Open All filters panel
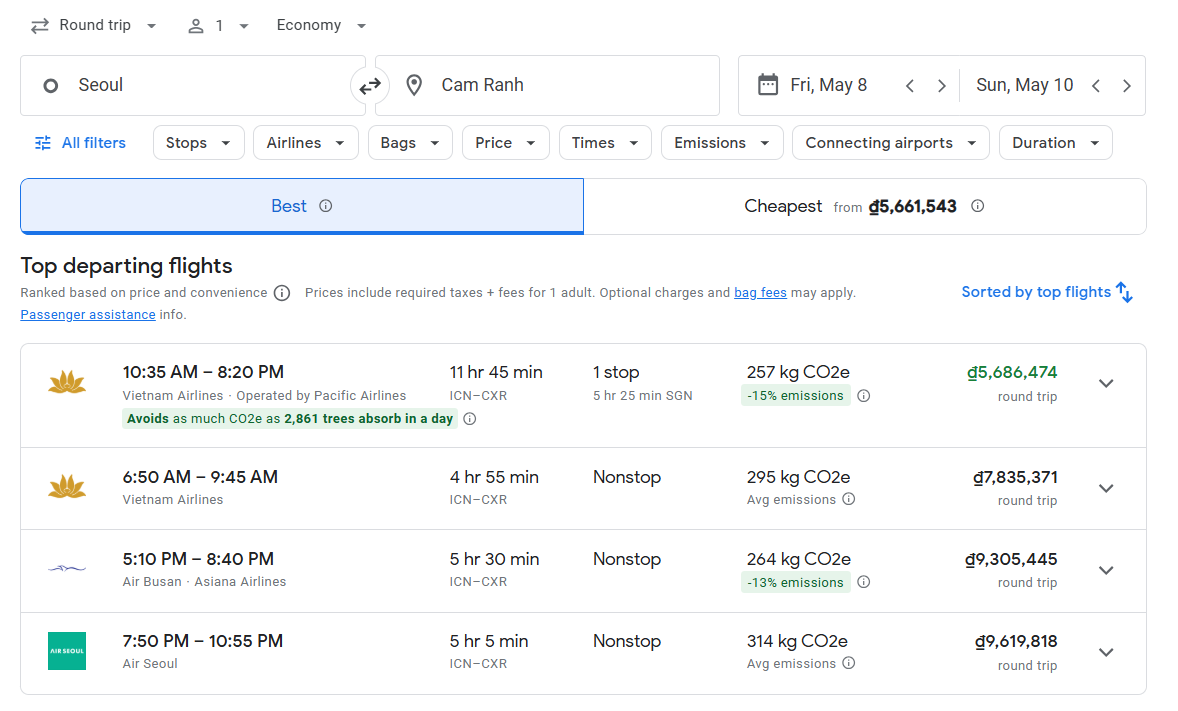The image size is (1178, 711). tap(80, 143)
